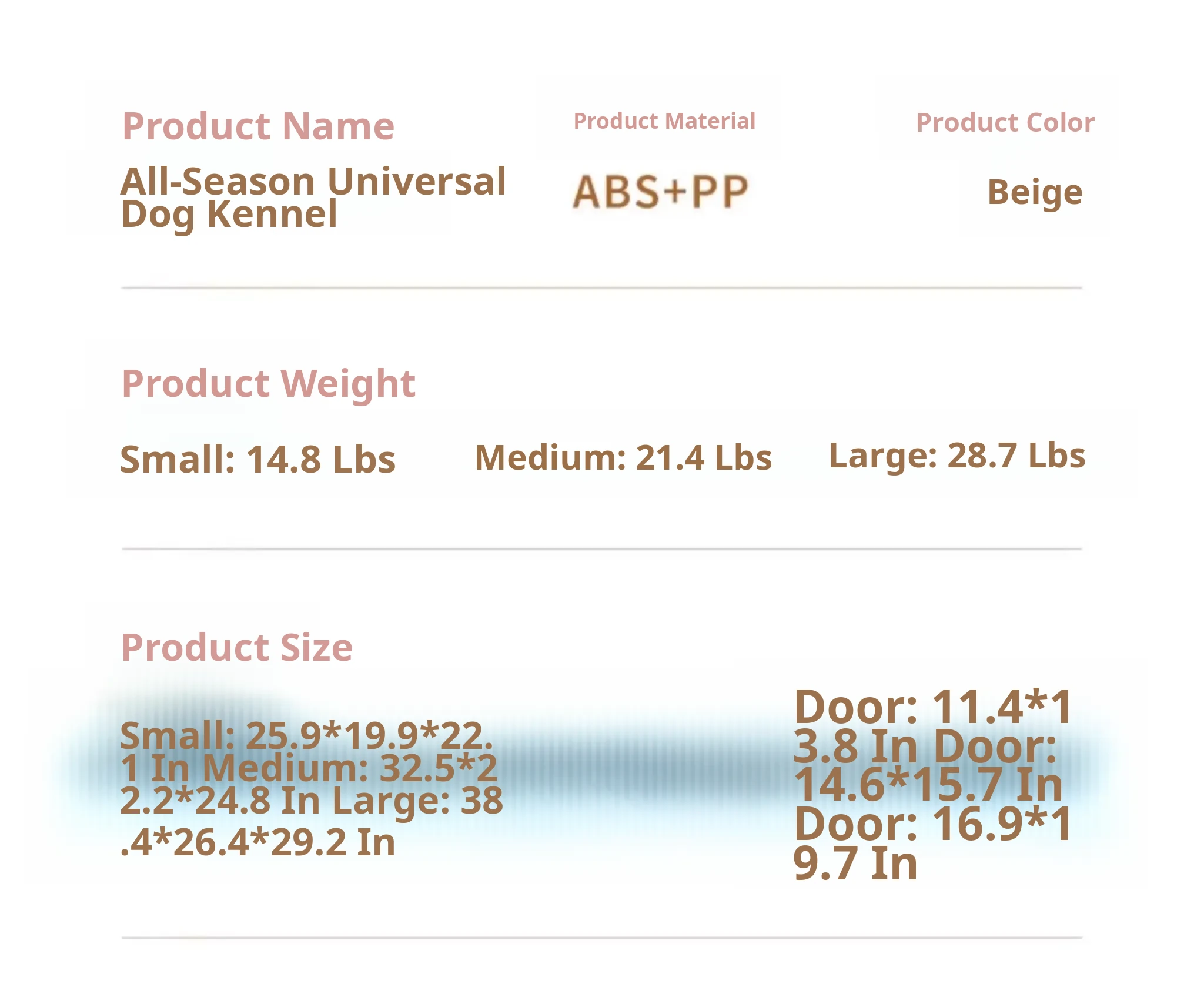Click the Product Color heading

tap(1005, 123)
